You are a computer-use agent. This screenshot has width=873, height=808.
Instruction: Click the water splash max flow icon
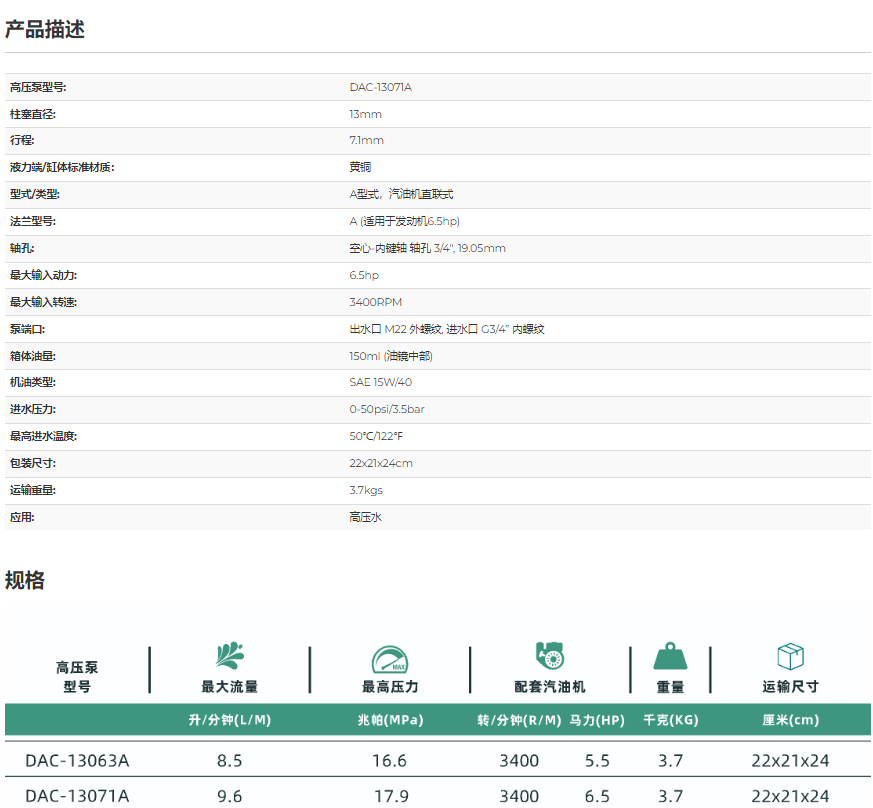(230, 656)
